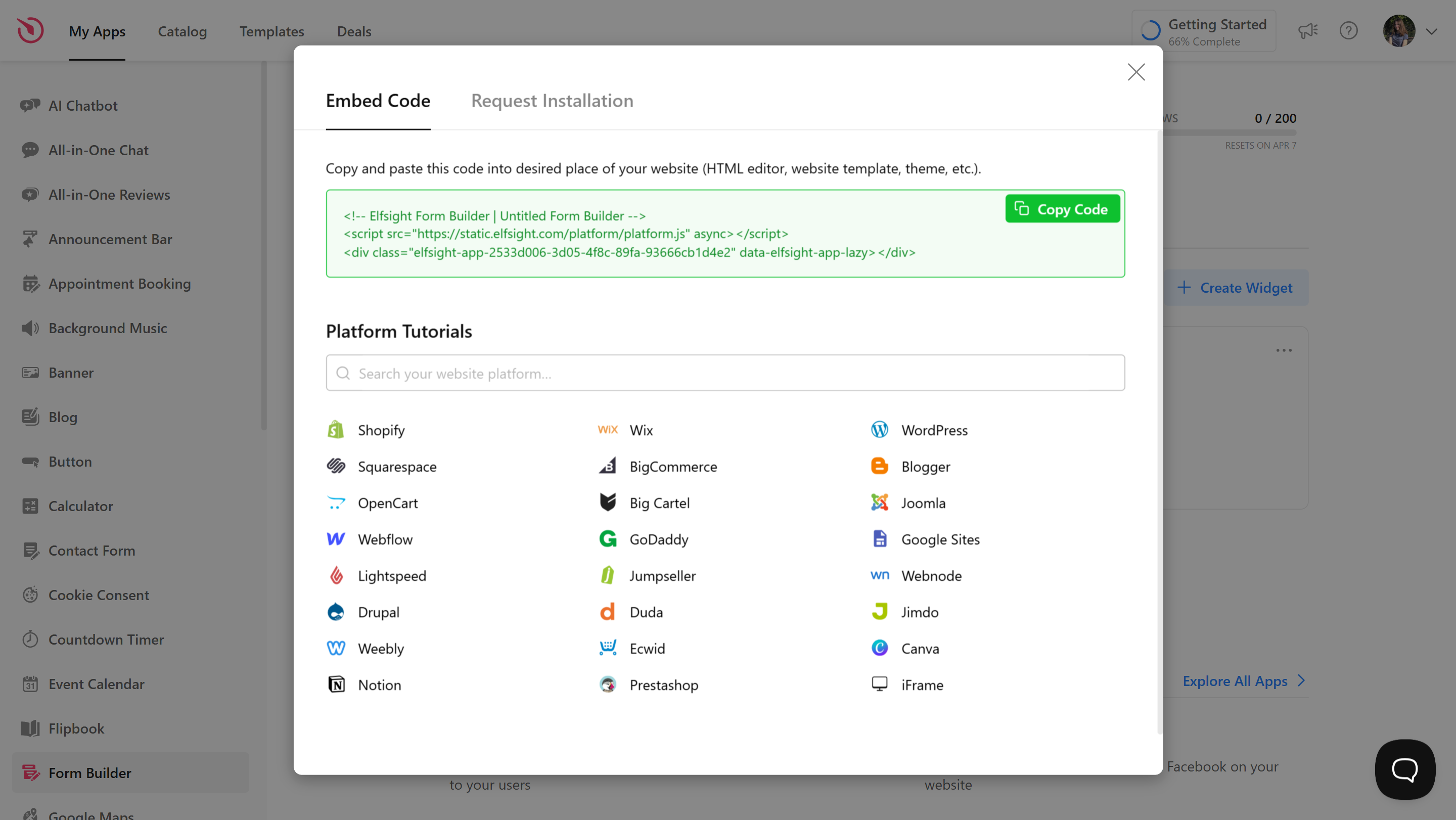Image resolution: width=1456 pixels, height=820 pixels.
Task: Check the Getting Started progress circle
Action: click(1151, 31)
